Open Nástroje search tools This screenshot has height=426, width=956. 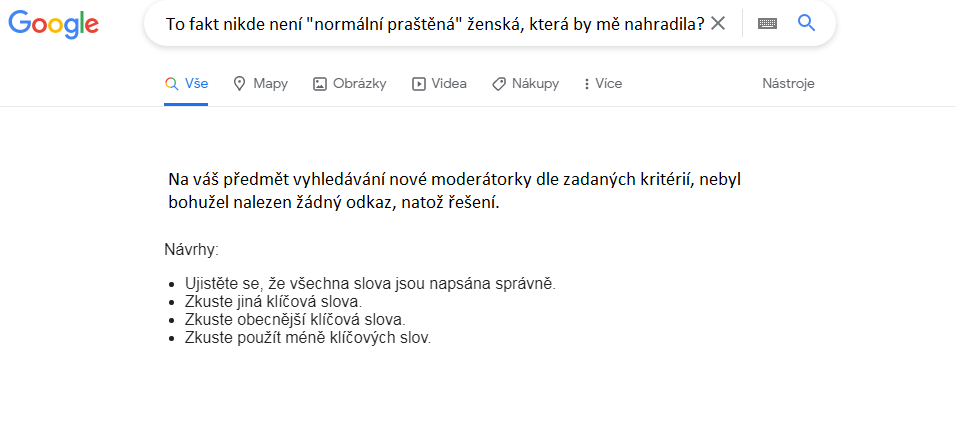[x=788, y=84]
